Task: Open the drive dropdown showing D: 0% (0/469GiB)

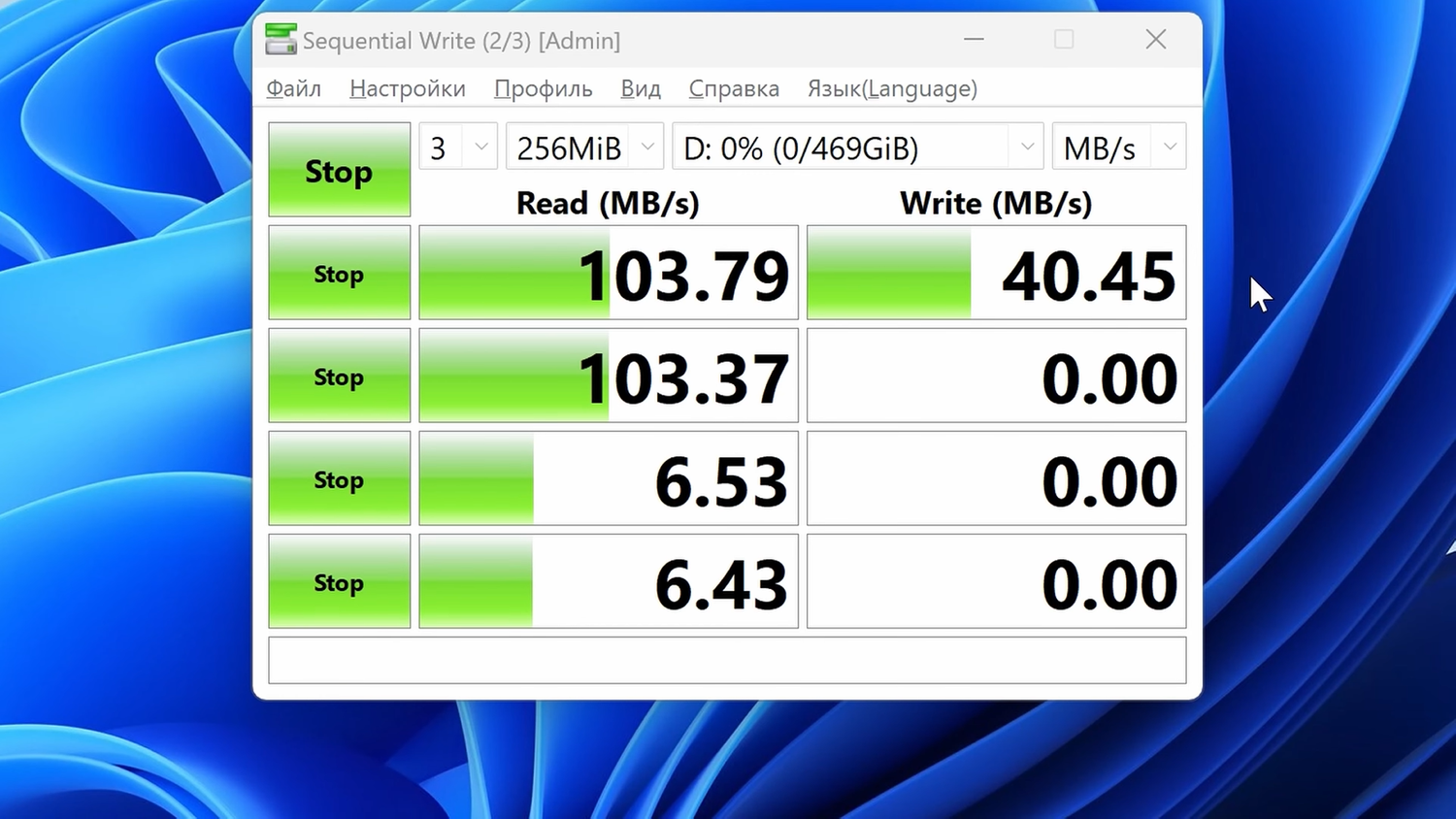Action: pos(858,147)
